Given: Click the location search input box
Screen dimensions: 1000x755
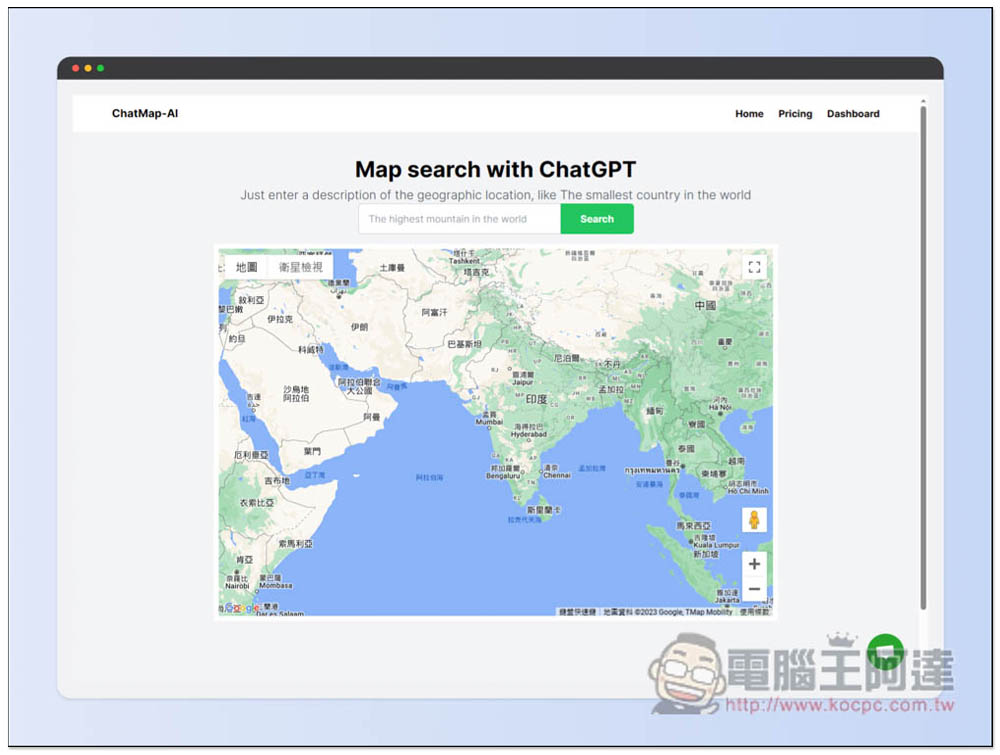Looking at the screenshot, I should 459,219.
